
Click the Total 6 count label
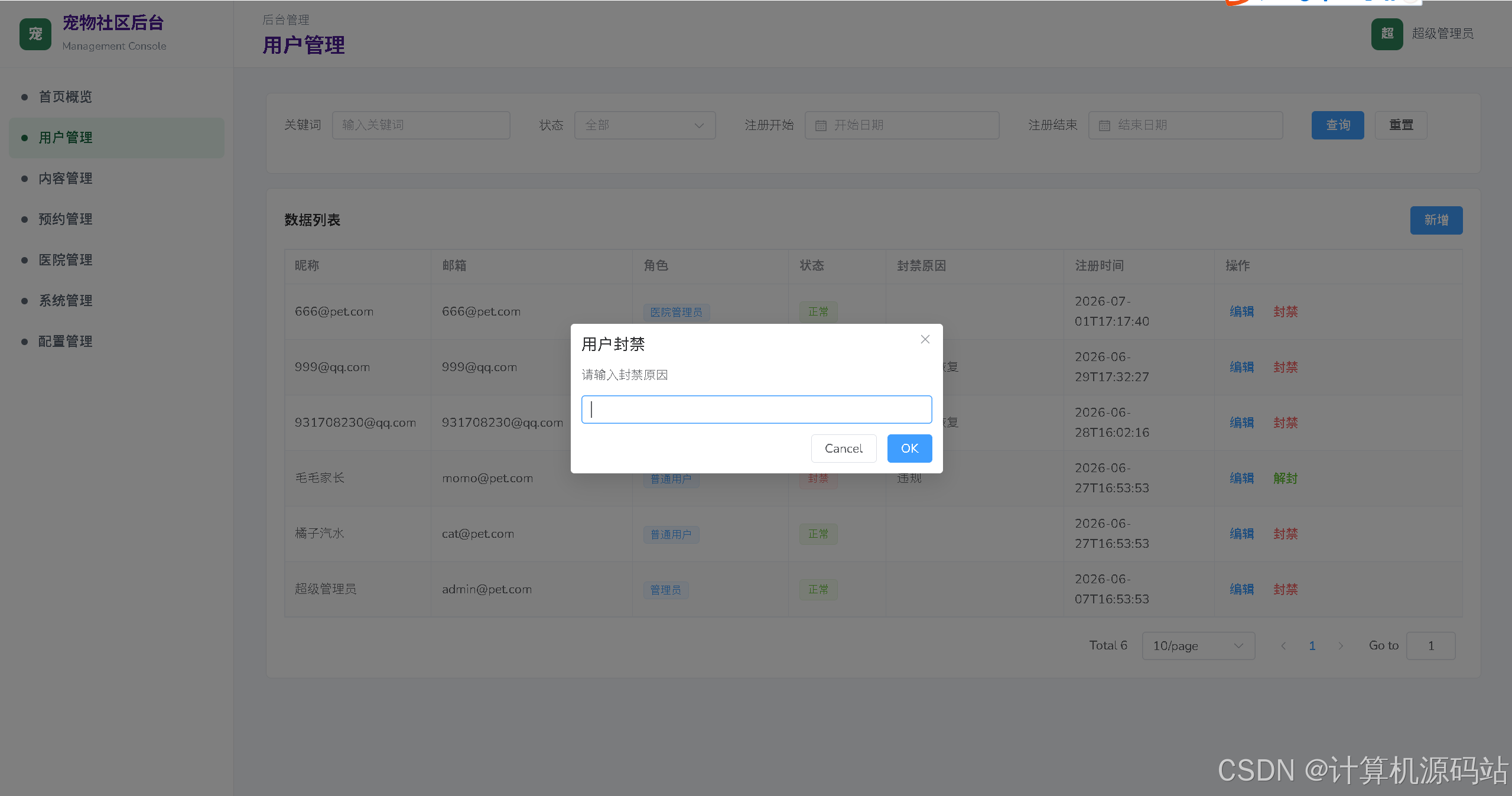pos(1108,645)
